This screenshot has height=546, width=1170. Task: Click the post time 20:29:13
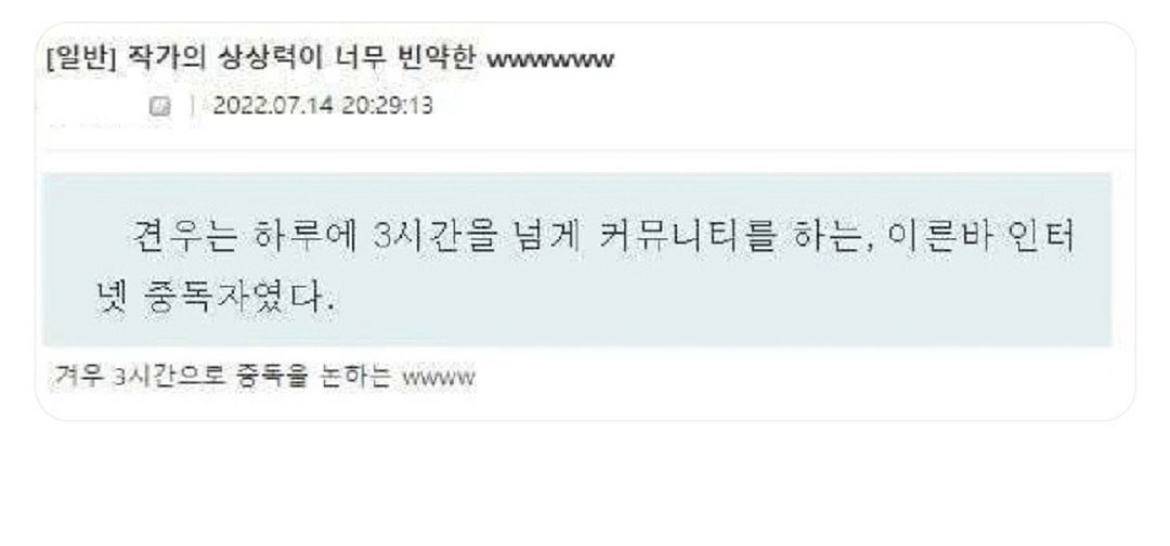pyautogui.click(x=387, y=106)
